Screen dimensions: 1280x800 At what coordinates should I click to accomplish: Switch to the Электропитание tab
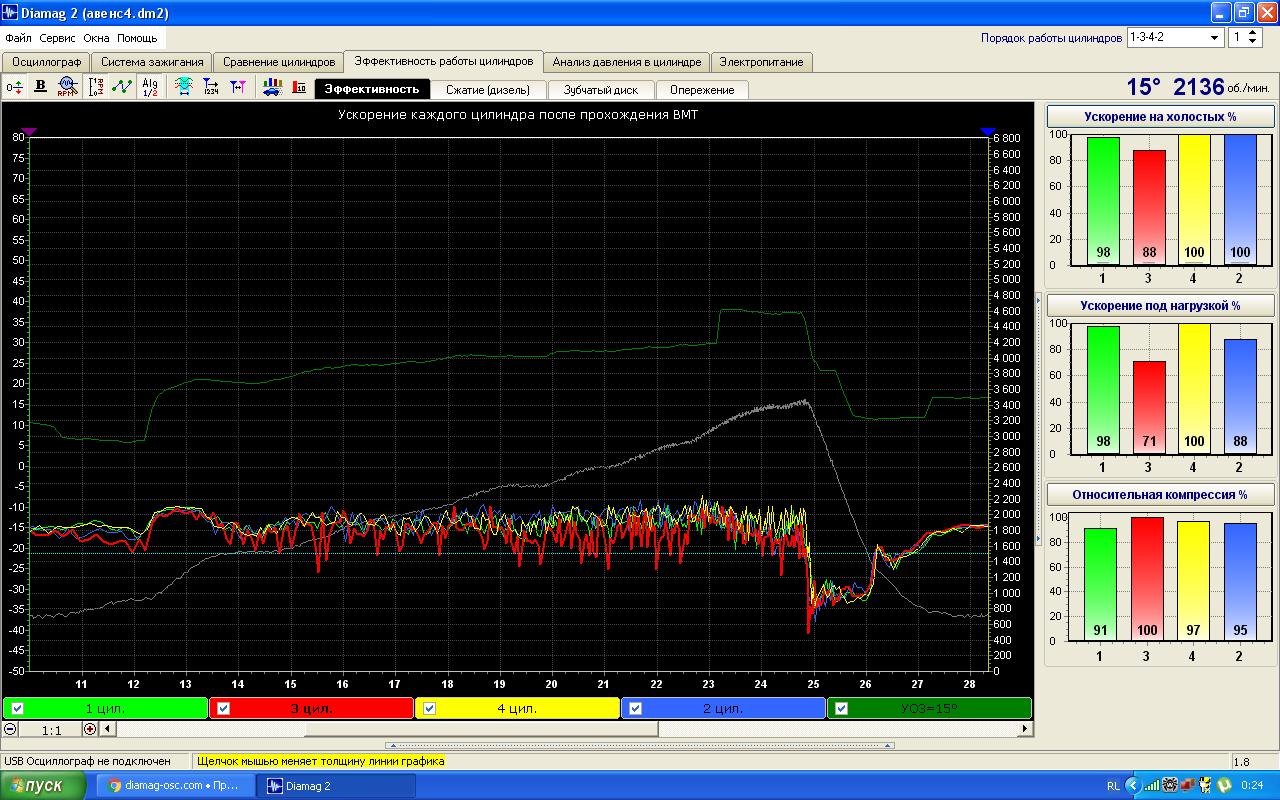coord(762,62)
